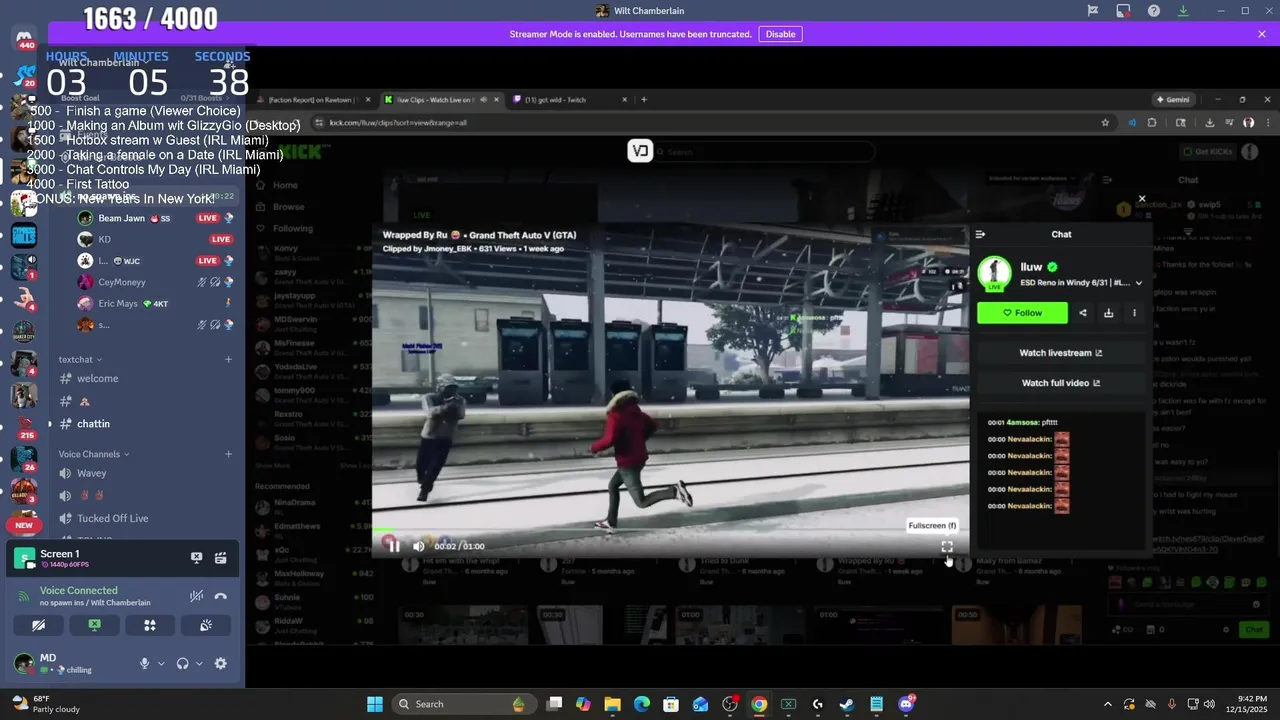The image size is (1280, 720).
Task: Open activities launcher in voice panel
Action: 150,625
